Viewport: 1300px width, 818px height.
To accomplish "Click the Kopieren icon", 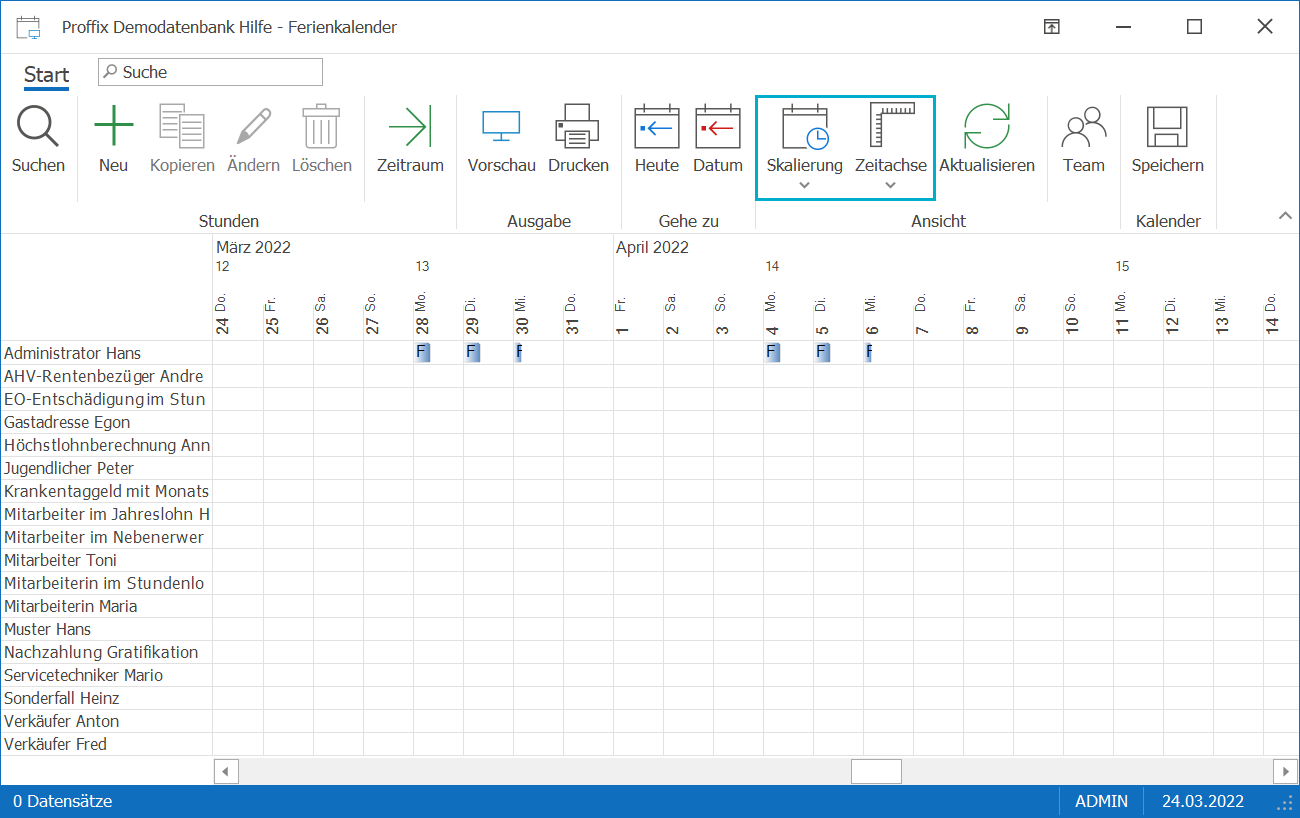I will click(182, 127).
